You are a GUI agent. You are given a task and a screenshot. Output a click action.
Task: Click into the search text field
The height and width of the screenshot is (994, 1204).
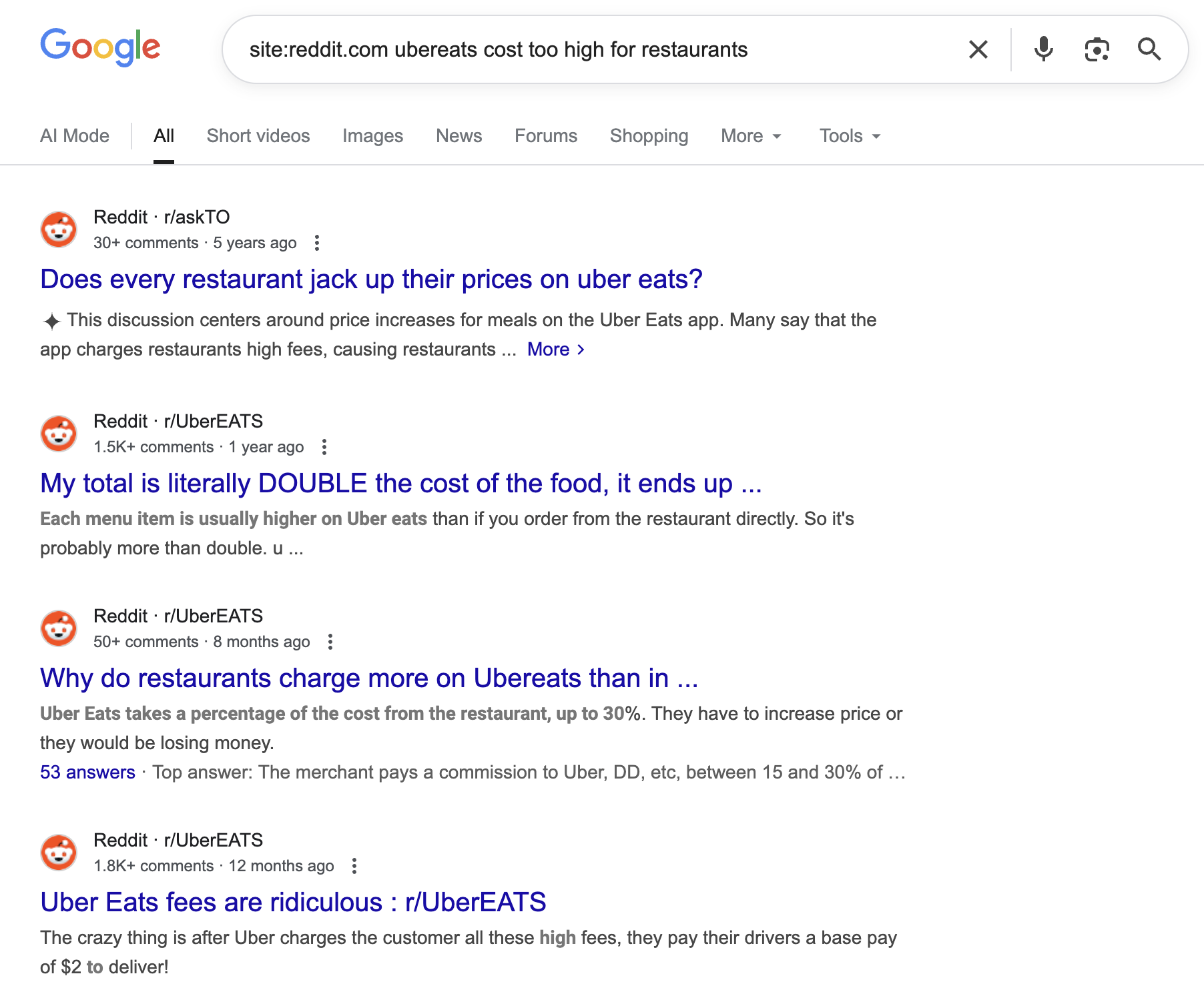(587, 49)
